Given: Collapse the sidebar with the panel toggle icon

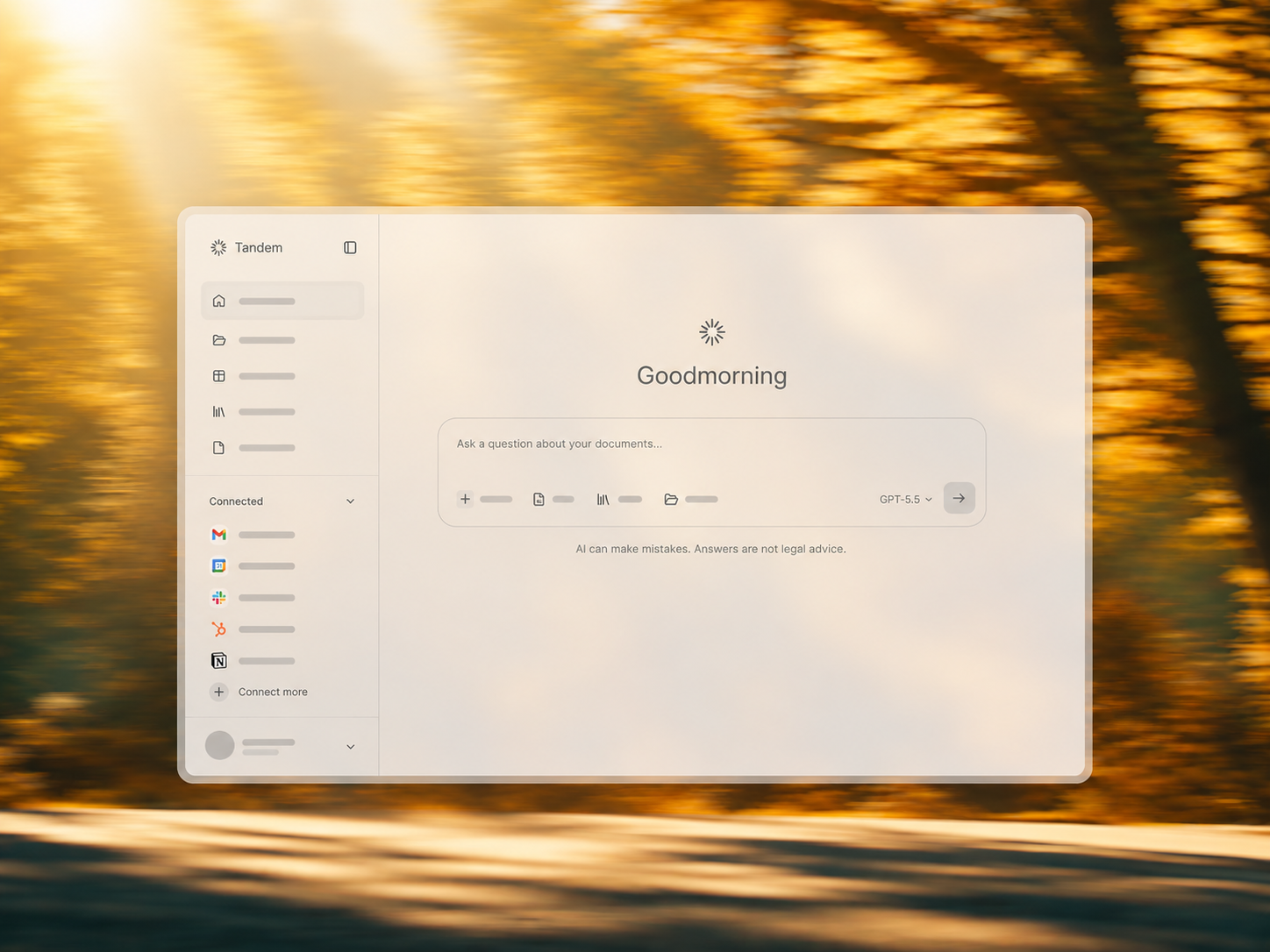Looking at the screenshot, I should click(x=350, y=248).
